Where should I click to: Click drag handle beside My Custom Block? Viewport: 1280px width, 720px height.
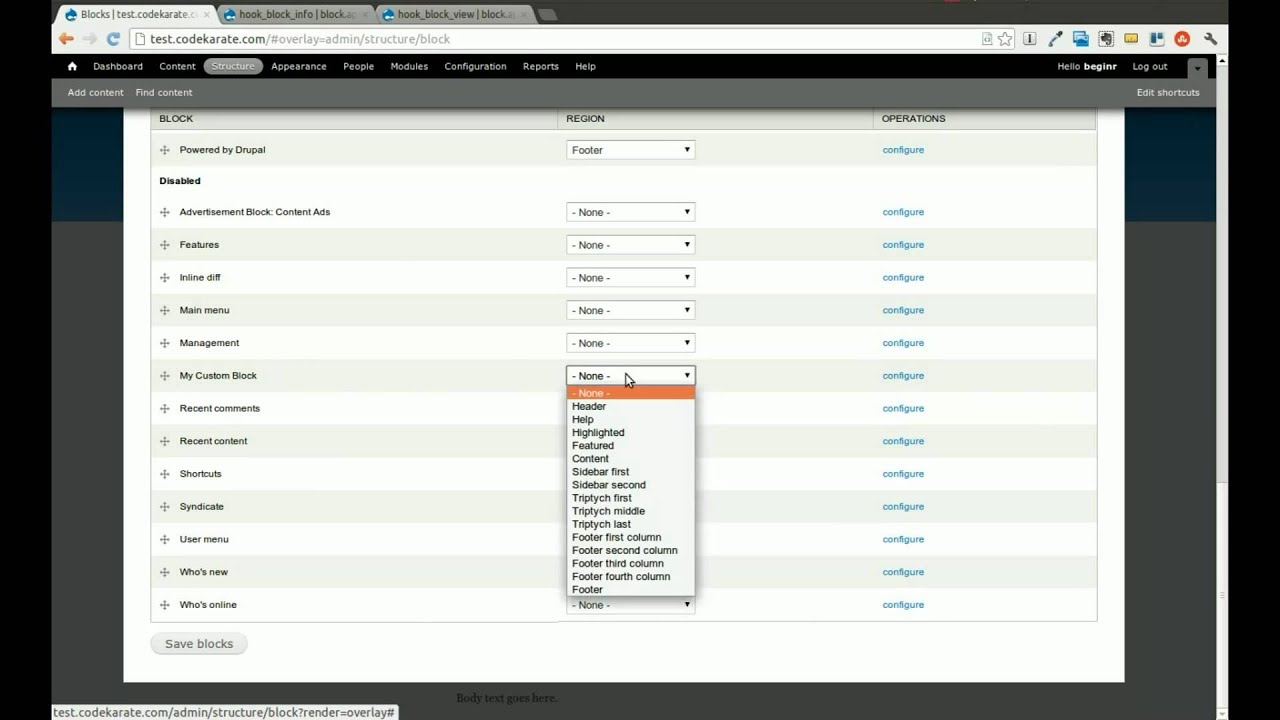coord(165,376)
